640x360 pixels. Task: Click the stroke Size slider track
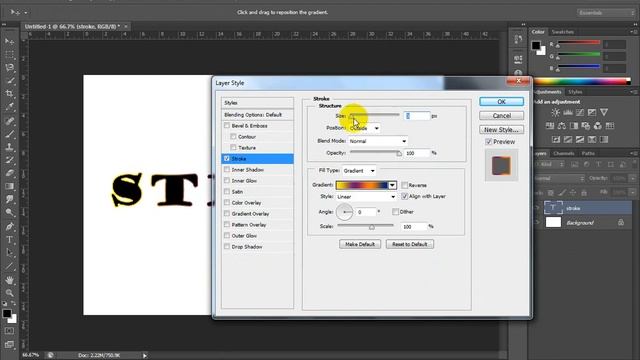click(374, 115)
